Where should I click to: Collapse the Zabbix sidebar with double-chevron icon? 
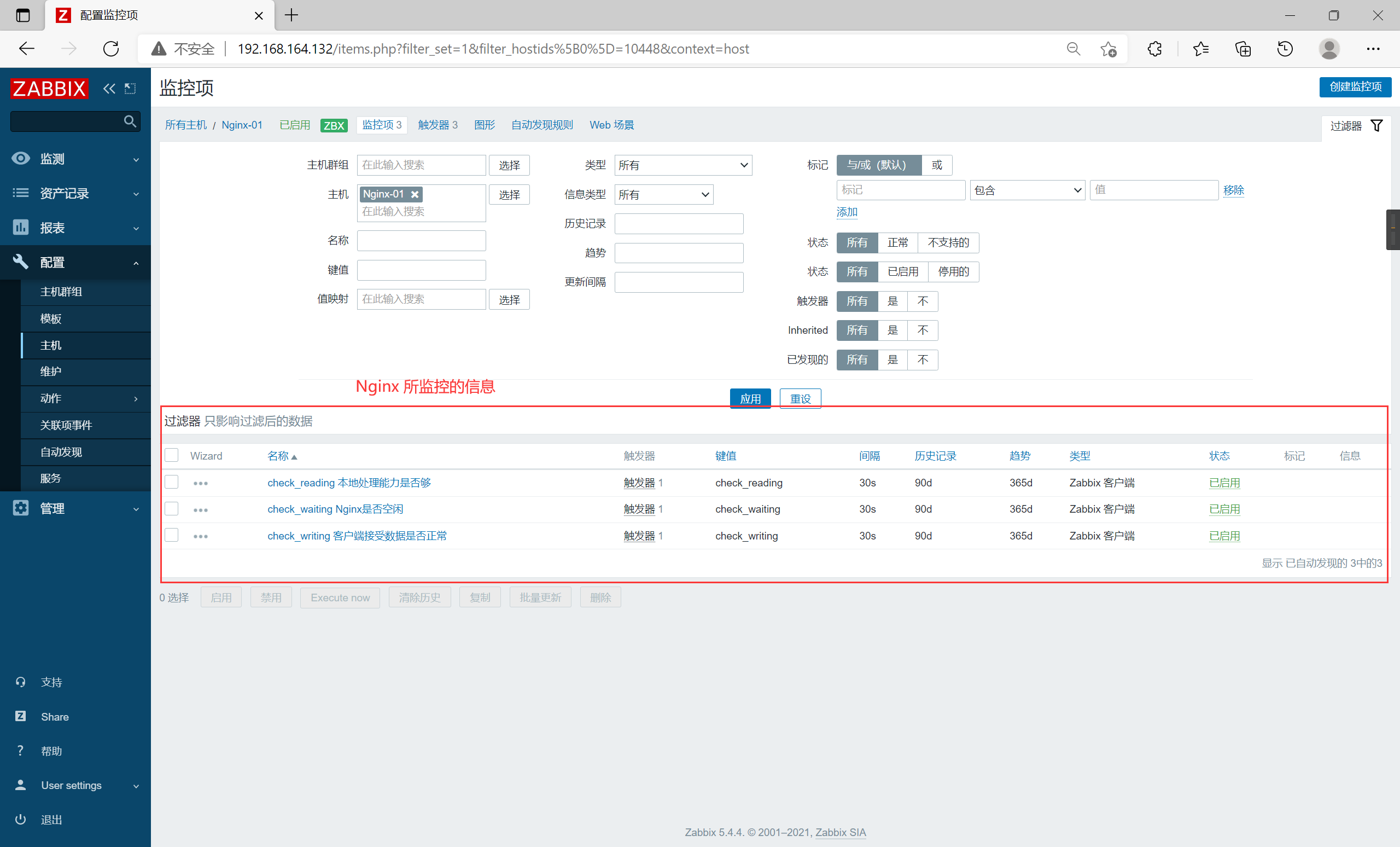108,89
